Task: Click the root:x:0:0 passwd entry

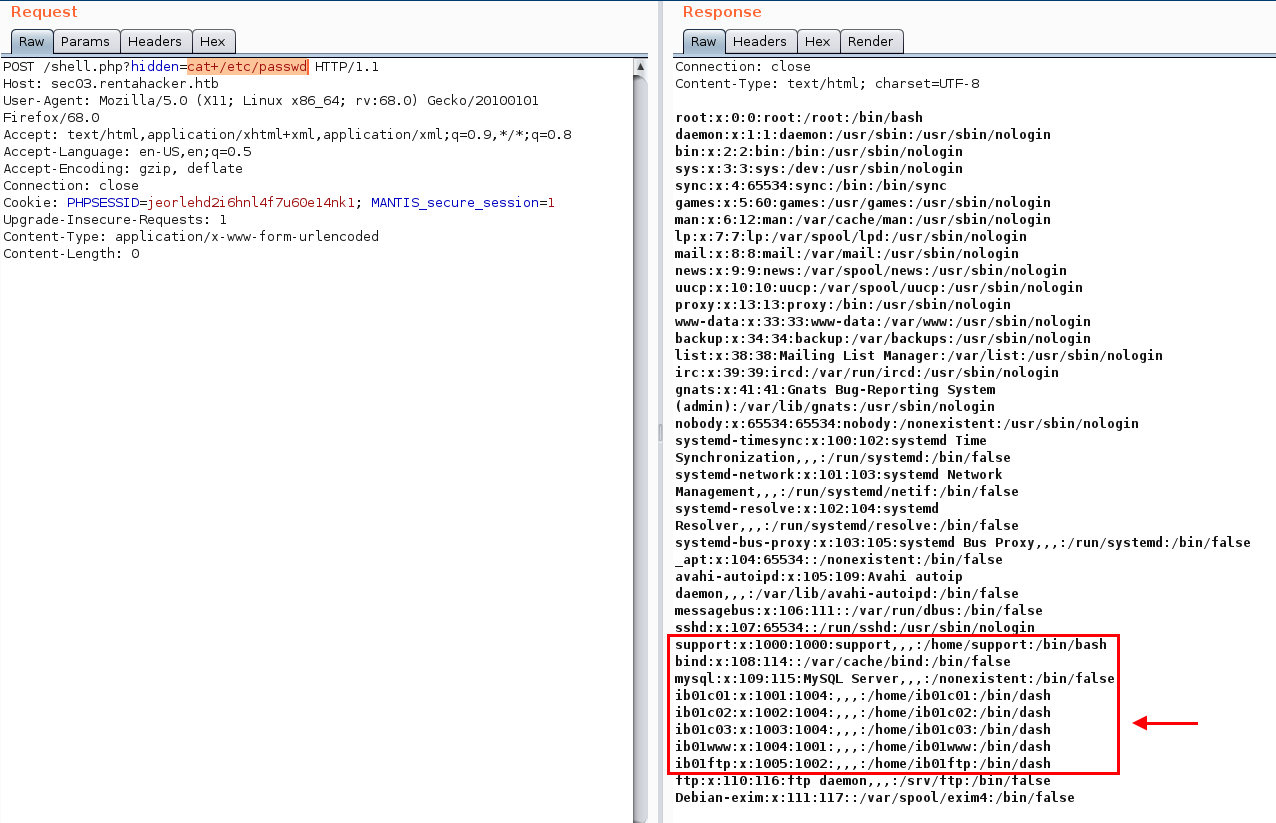Action: [799, 118]
